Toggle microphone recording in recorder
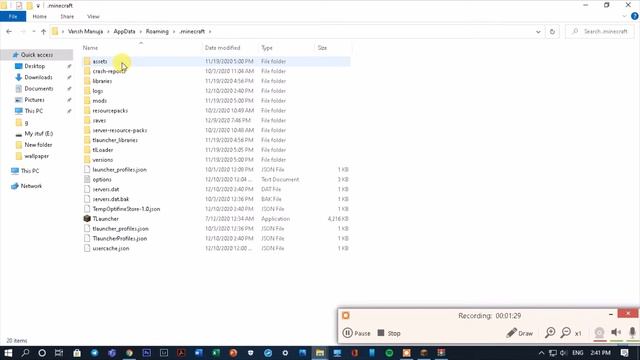 (x=632, y=332)
